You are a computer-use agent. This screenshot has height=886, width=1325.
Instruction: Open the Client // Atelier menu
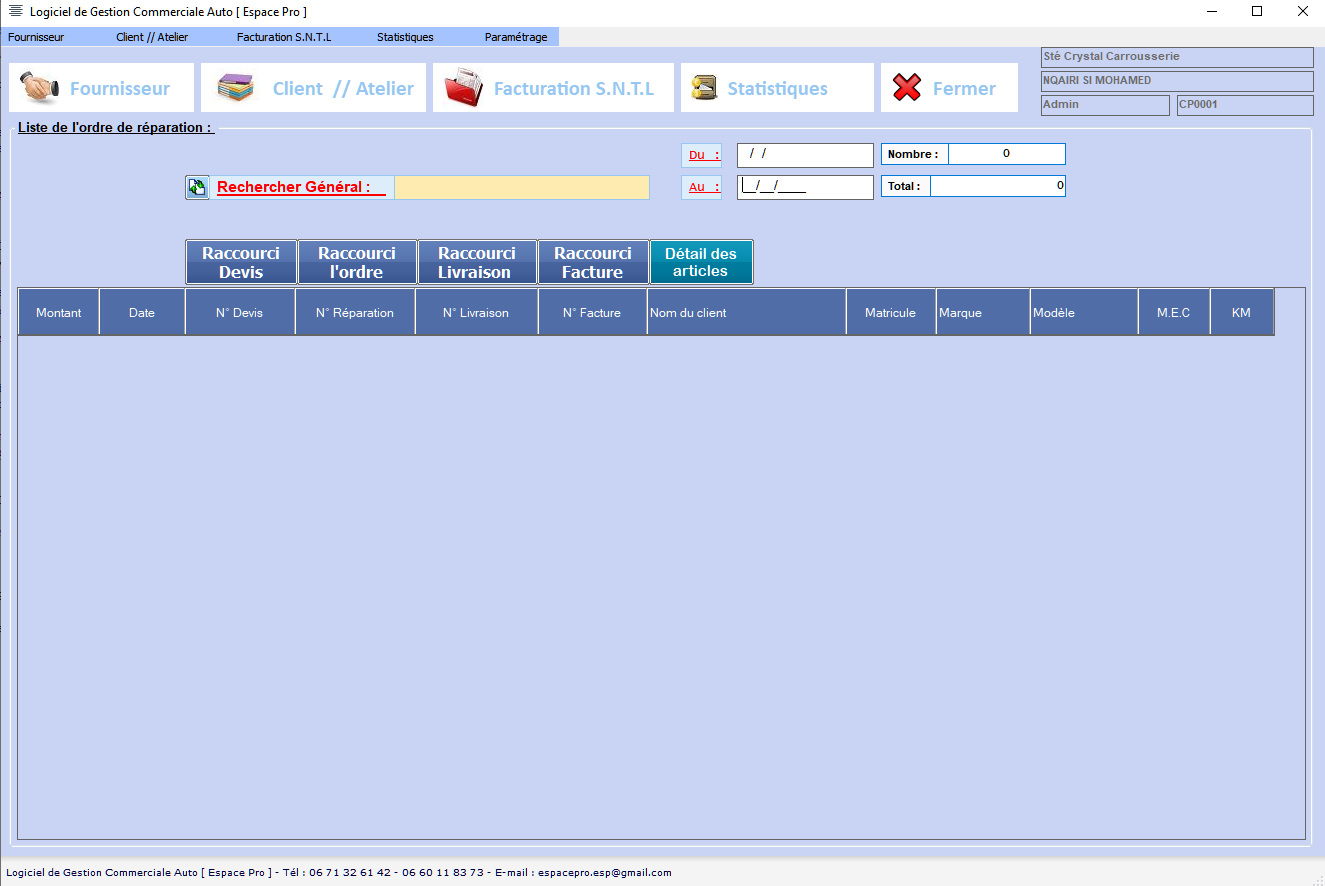tap(152, 37)
